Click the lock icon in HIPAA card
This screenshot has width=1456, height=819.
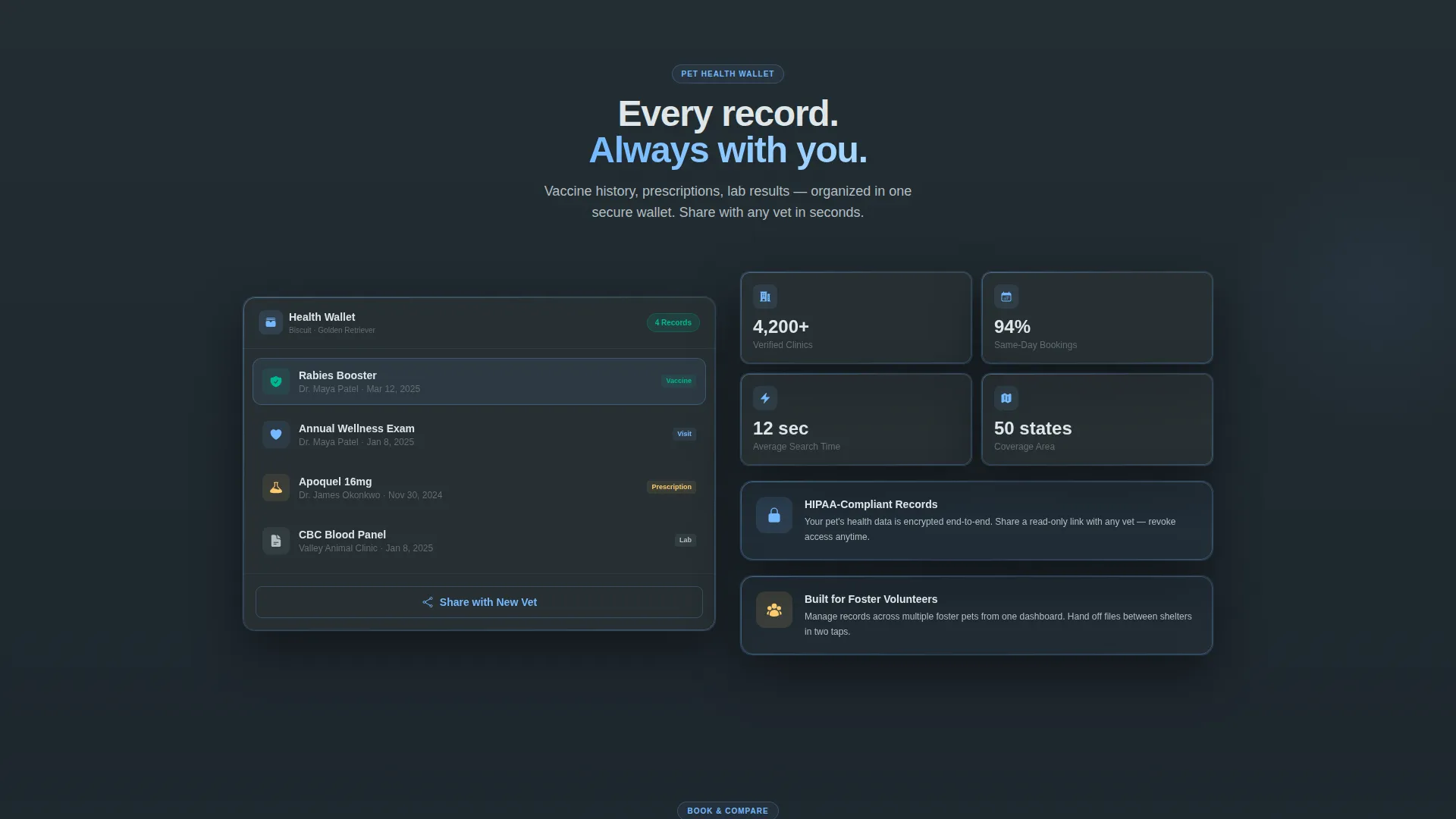[774, 515]
